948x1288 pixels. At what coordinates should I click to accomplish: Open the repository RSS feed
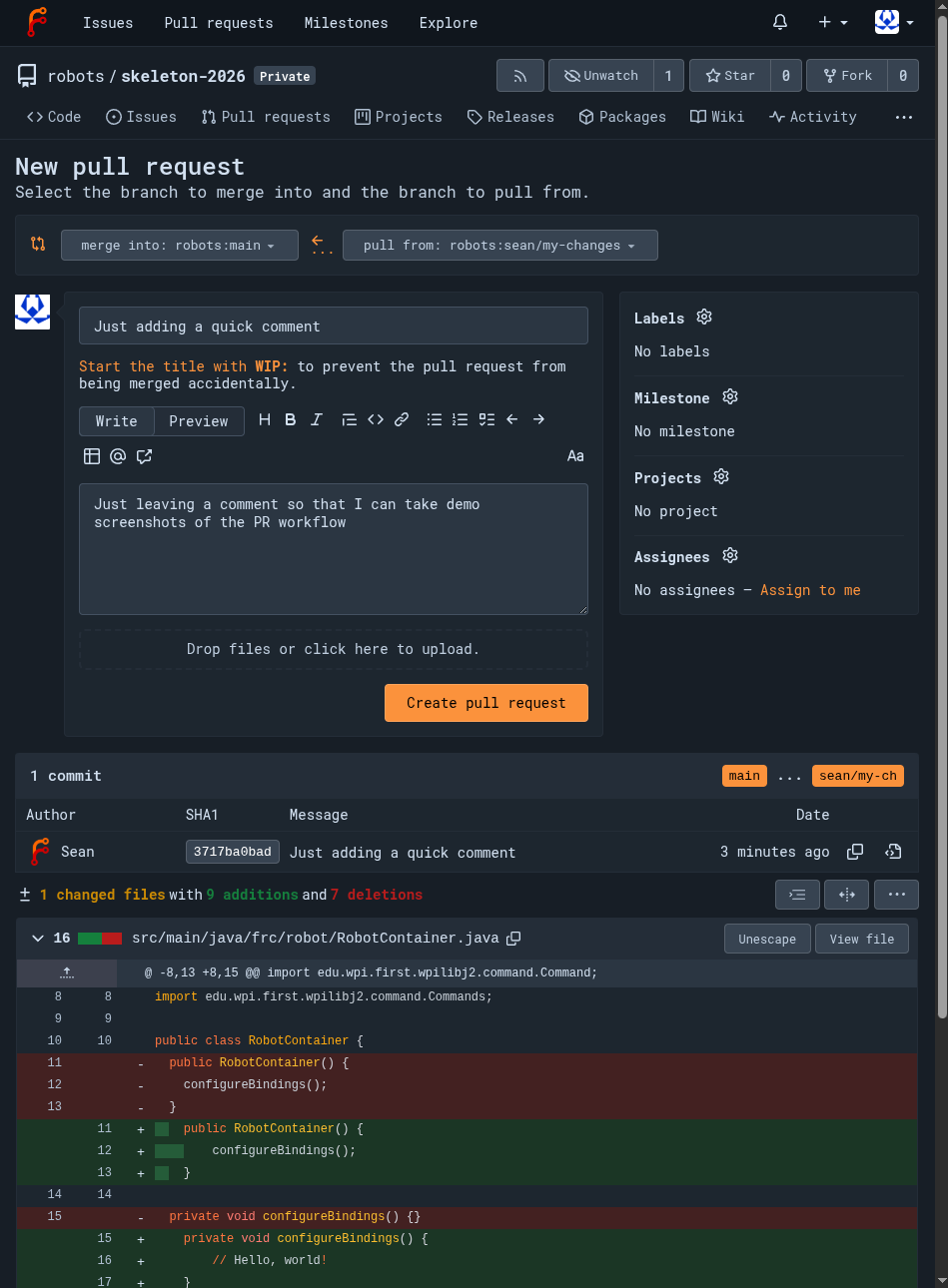[x=520, y=76]
